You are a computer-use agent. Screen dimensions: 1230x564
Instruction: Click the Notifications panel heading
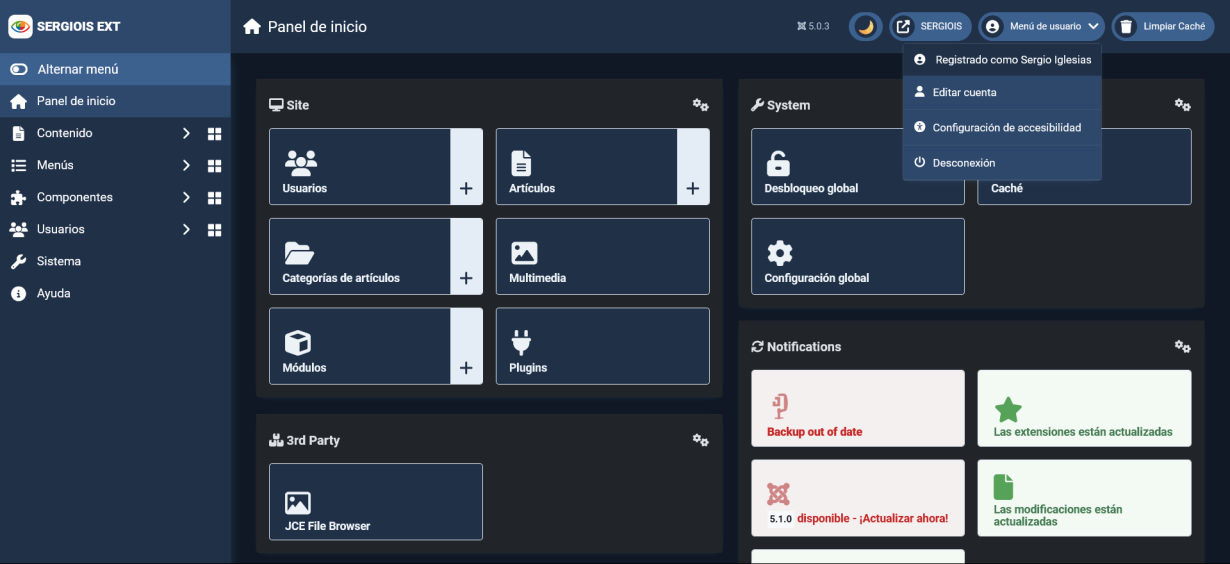[796, 346]
